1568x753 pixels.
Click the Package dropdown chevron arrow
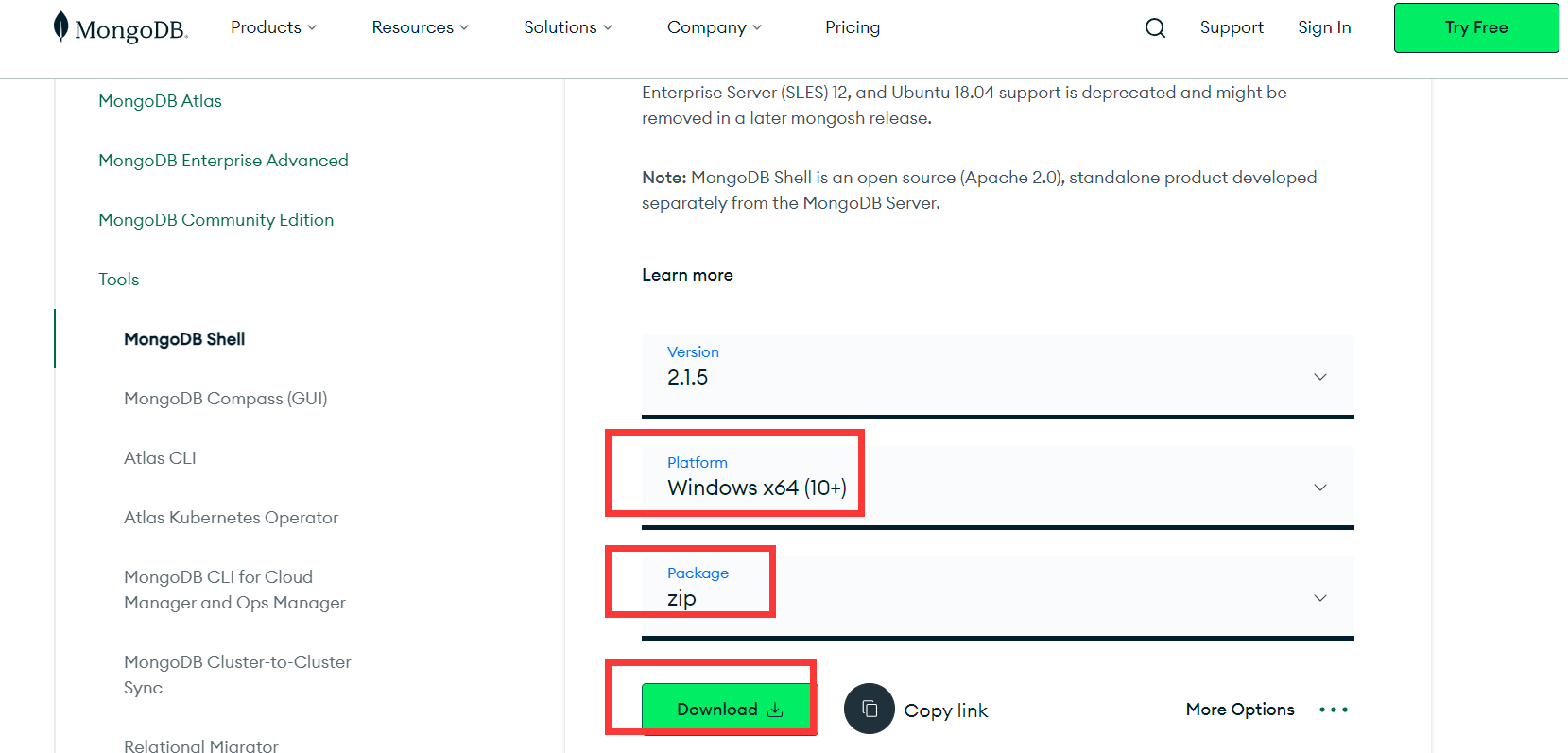1320,598
